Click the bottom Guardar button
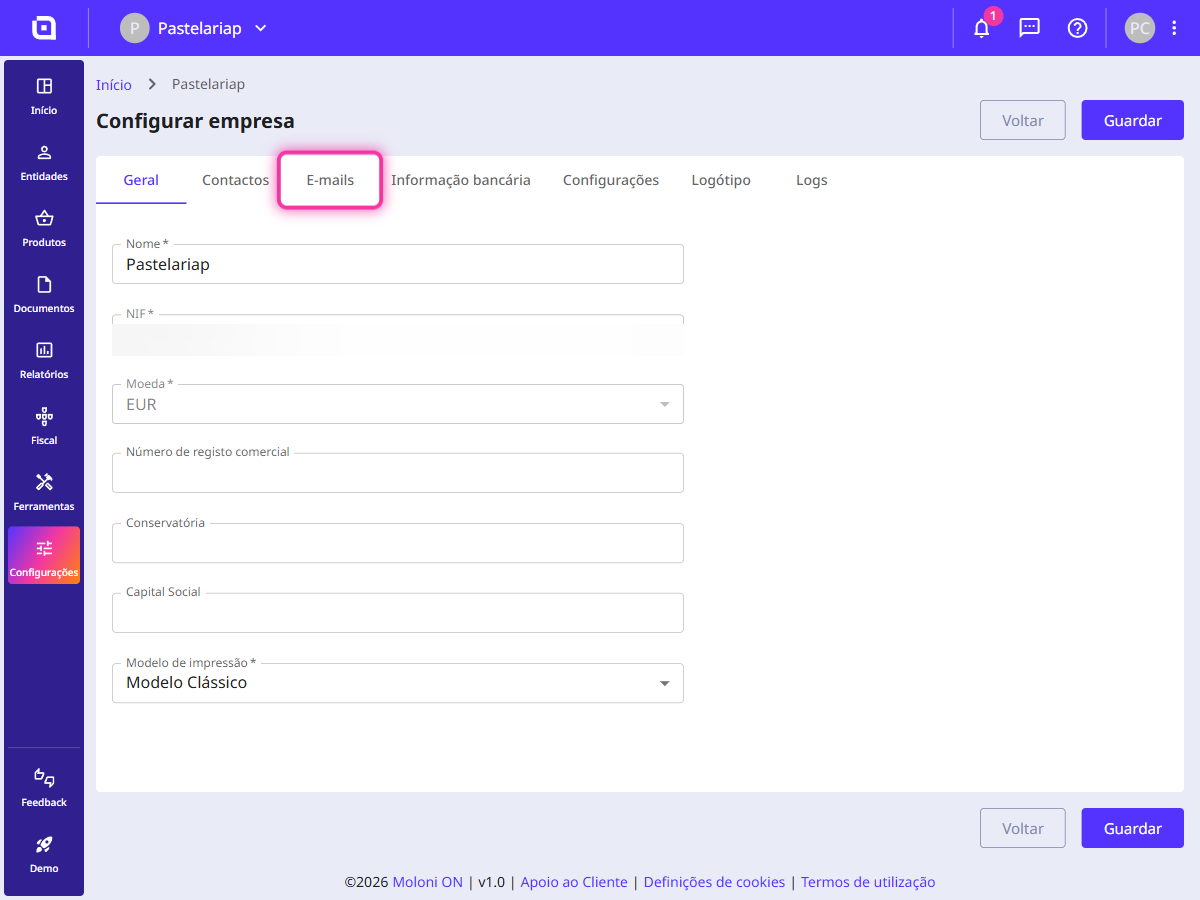The width and height of the screenshot is (1200, 900). click(x=1133, y=828)
